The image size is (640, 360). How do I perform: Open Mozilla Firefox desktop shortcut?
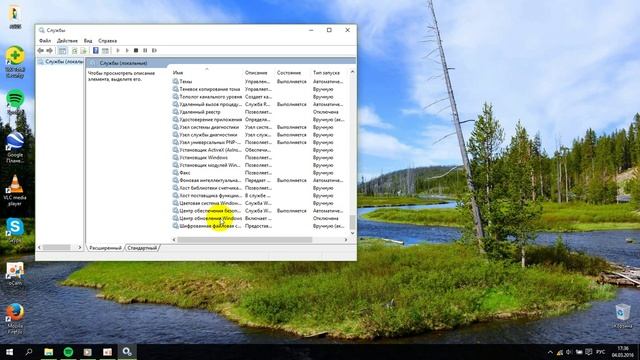click(15, 318)
